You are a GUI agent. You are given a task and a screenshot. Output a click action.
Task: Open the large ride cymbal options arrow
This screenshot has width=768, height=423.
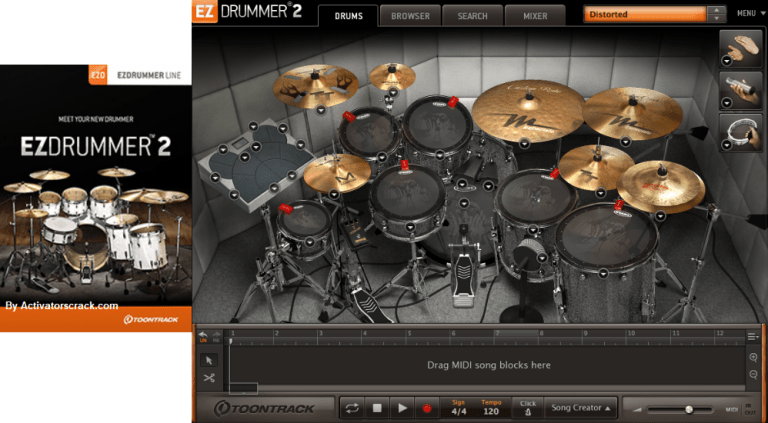click(525, 143)
